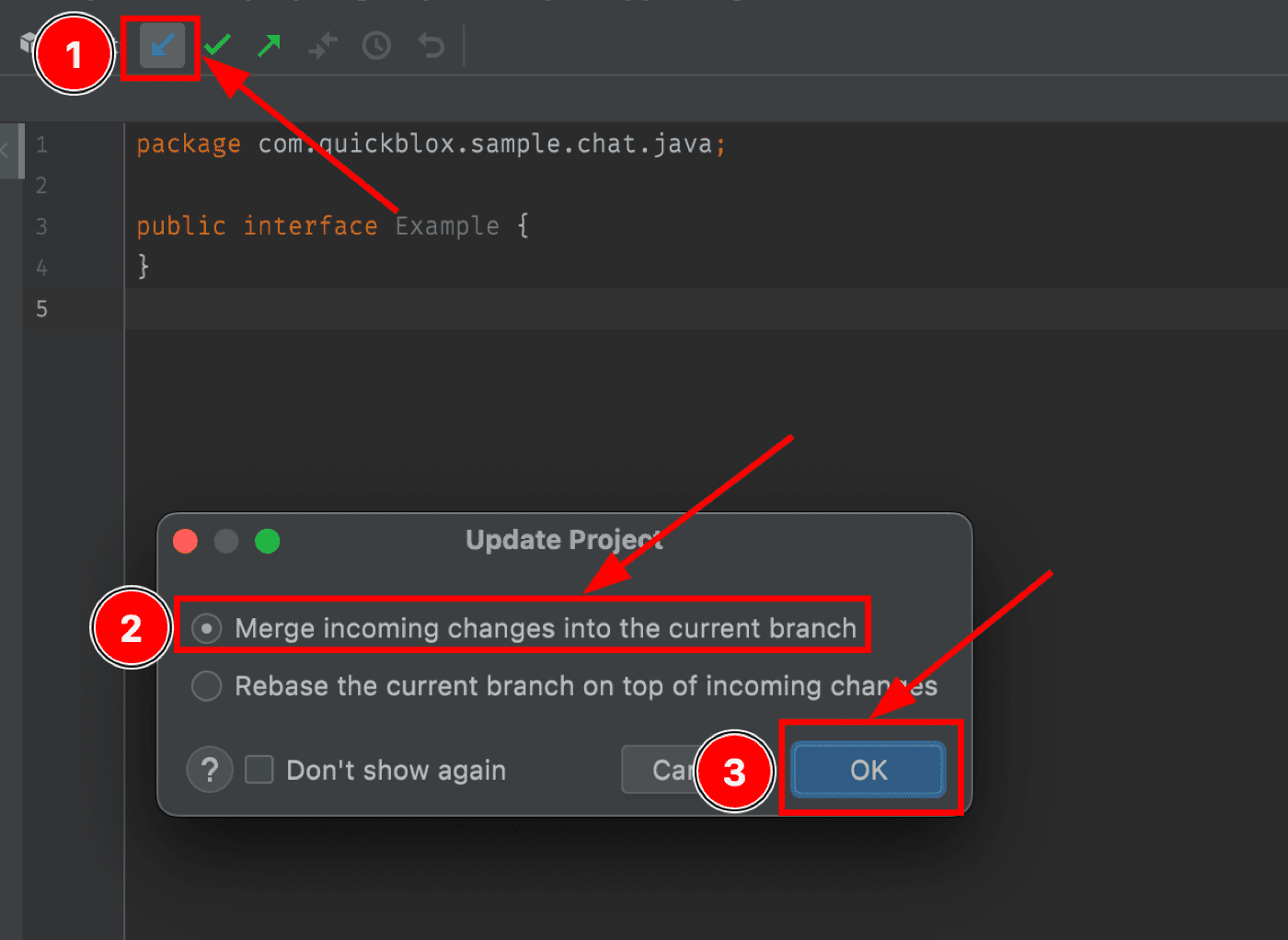The image size is (1288, 940).
Task: Click the cube icon at toolbar's left edge
Action: (28, 42)
